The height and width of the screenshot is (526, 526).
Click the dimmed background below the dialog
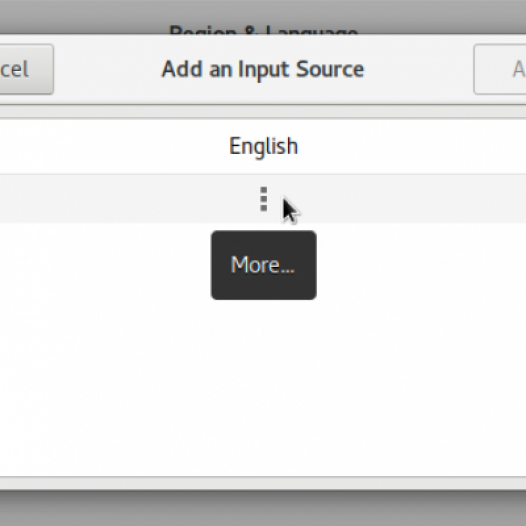tap(263, 508)
